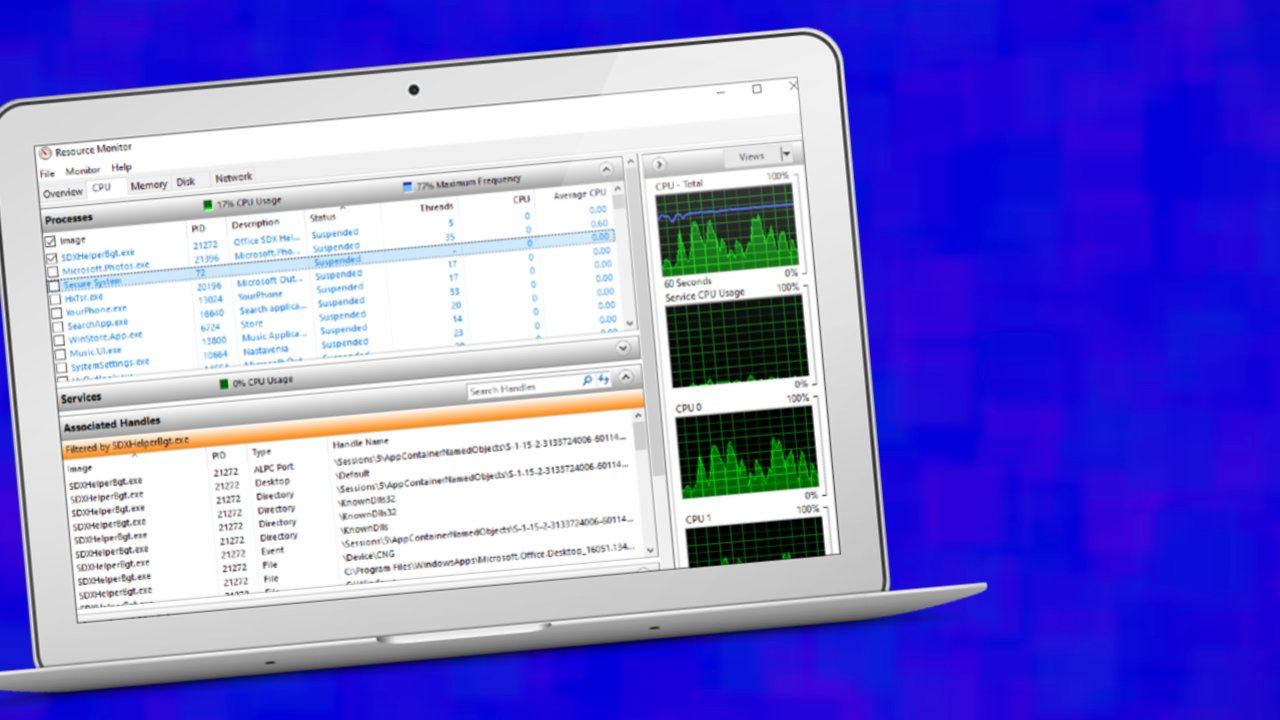
Task: Sort processes by Threads column header
Action: pyautogui.click(x=436, y=207)
